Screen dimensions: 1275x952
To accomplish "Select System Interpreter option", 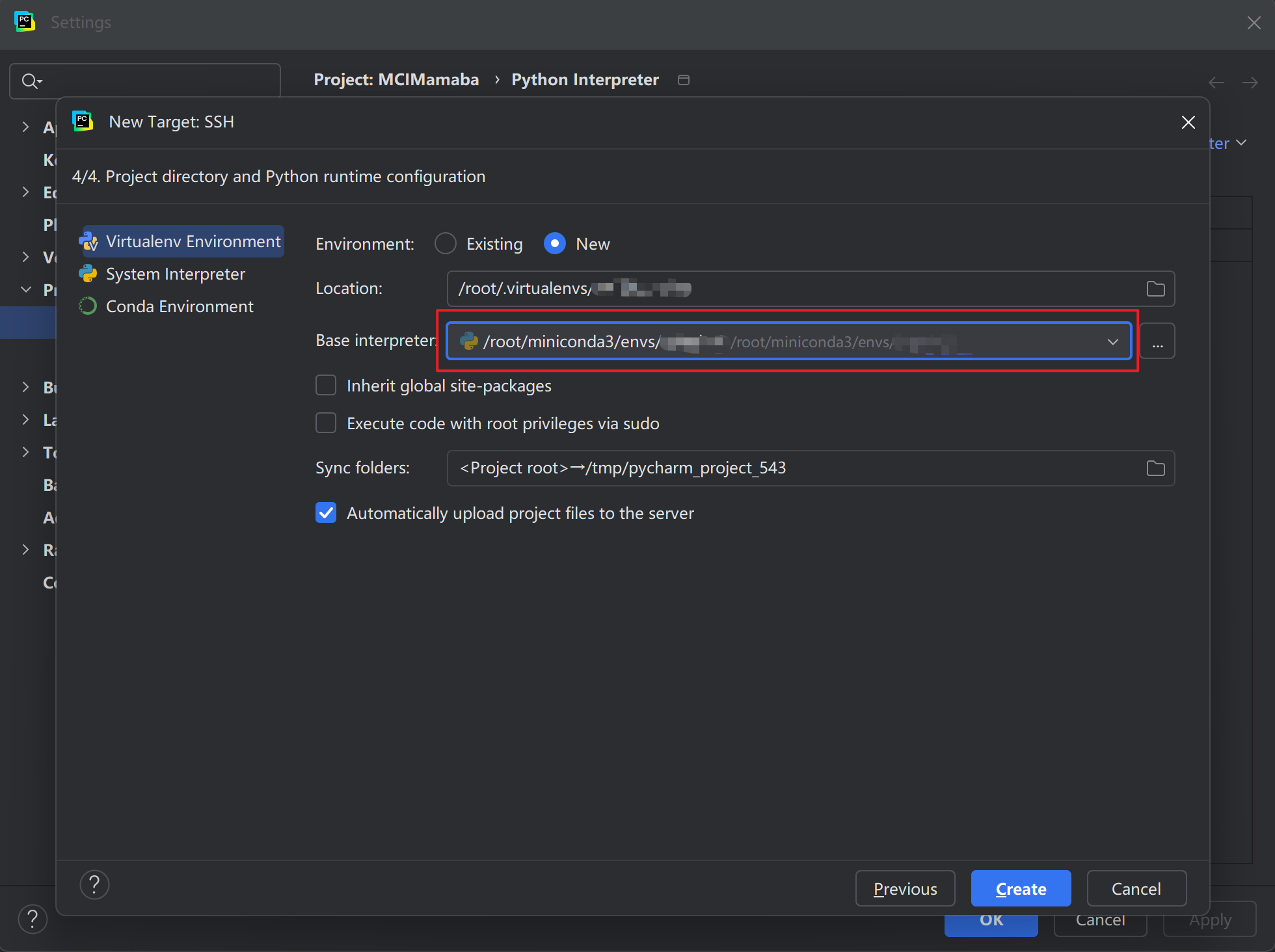I will tap(163, 274).
